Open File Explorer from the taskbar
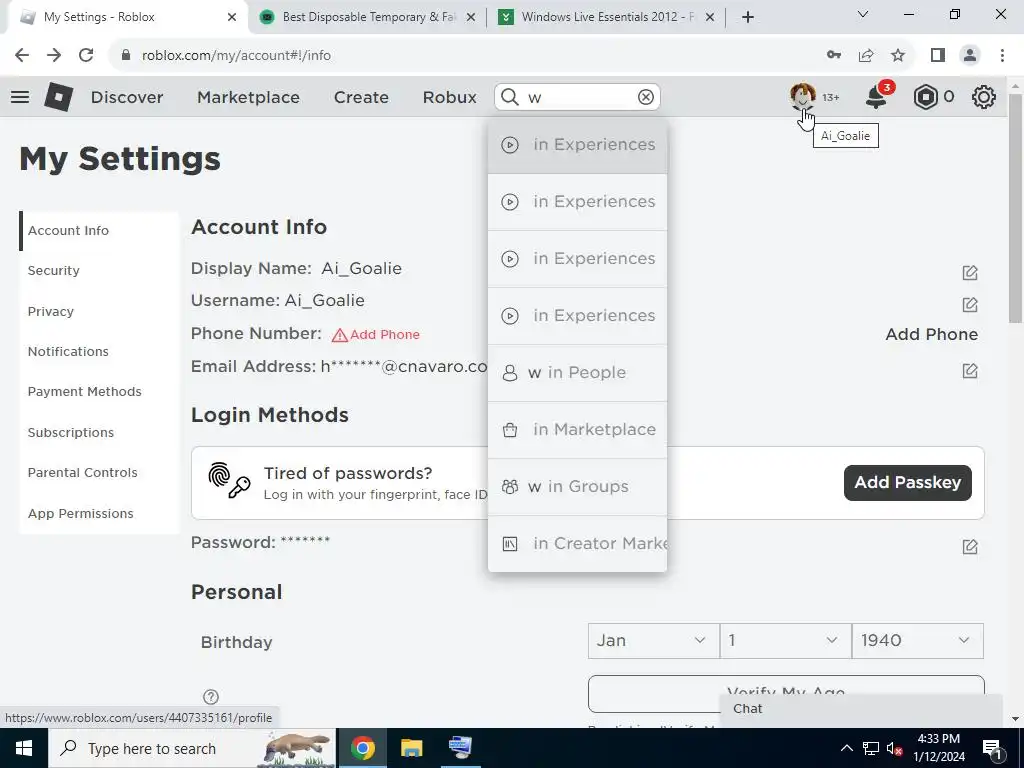 (411, 748)
